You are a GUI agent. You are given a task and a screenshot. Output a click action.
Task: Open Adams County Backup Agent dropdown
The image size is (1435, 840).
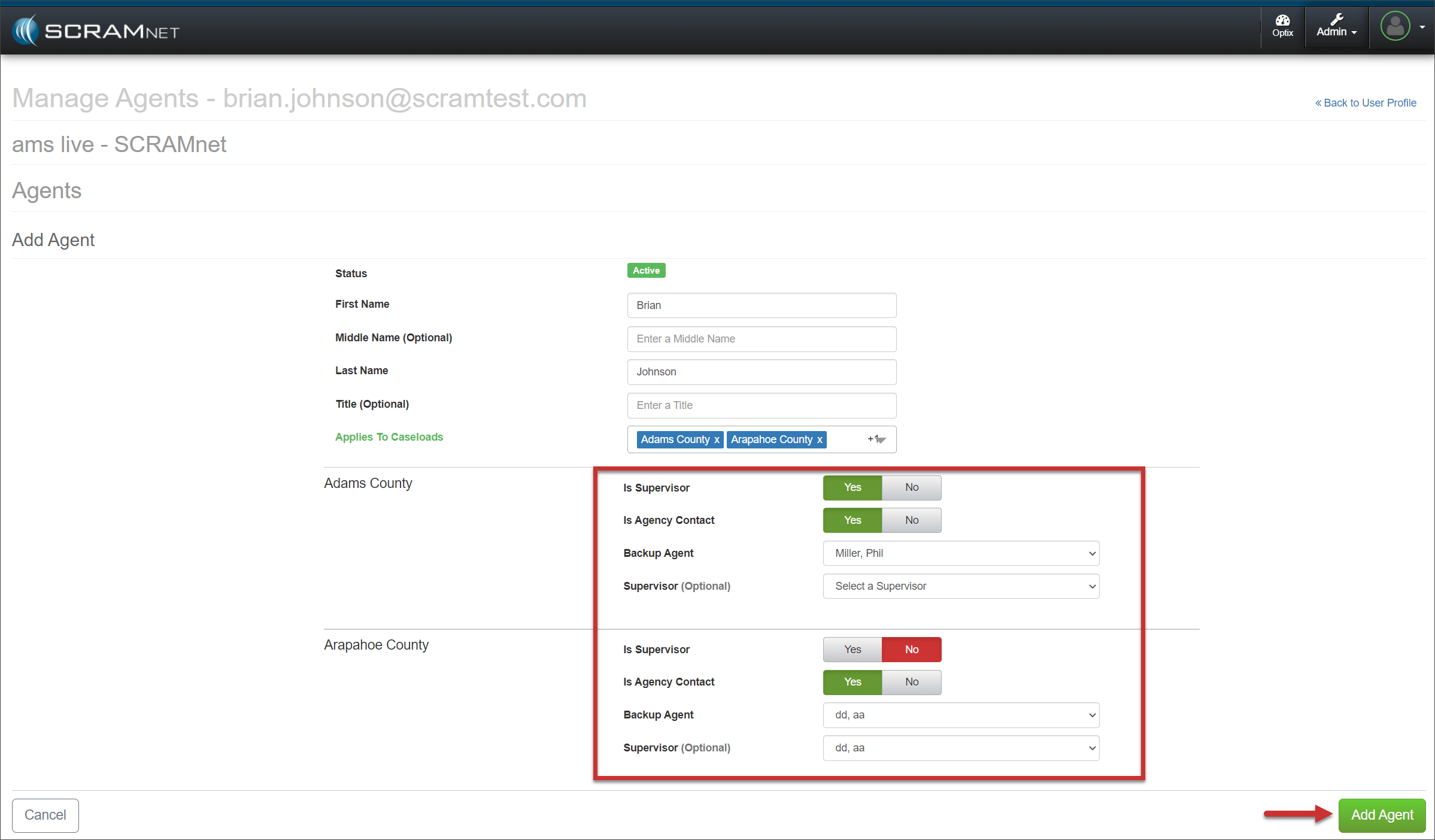[x=961, y=553]
